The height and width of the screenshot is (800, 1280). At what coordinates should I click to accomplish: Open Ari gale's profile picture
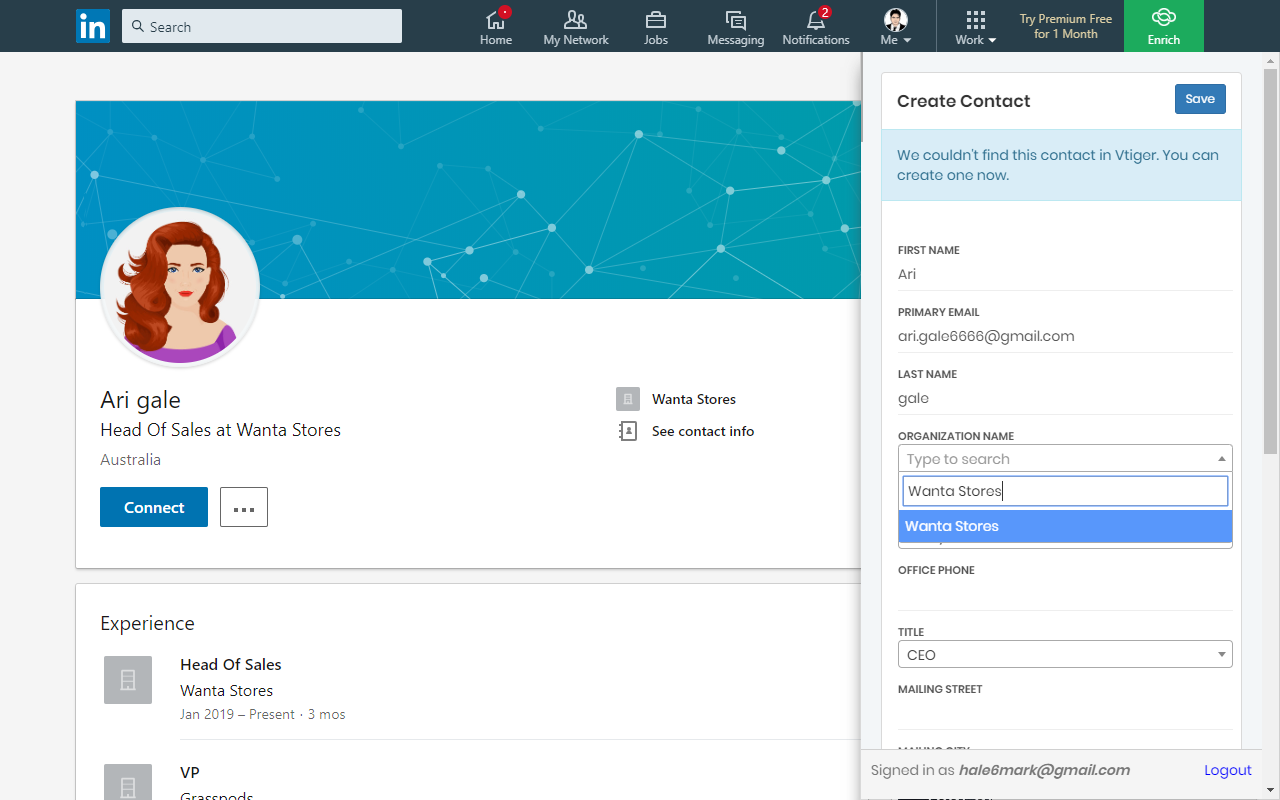click(x=180, y=288)
